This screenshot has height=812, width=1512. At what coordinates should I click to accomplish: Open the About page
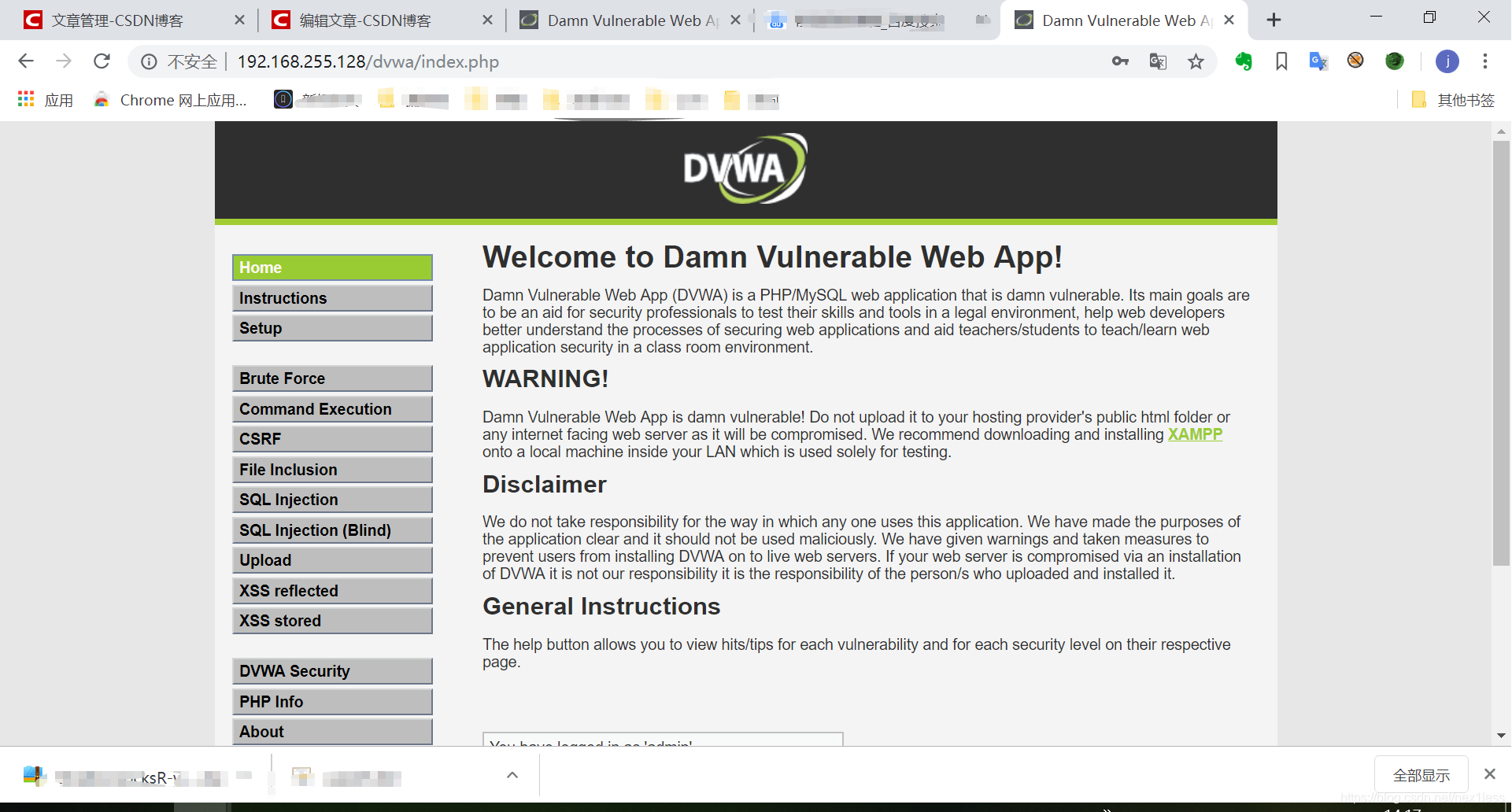click(x=332, y=732)
